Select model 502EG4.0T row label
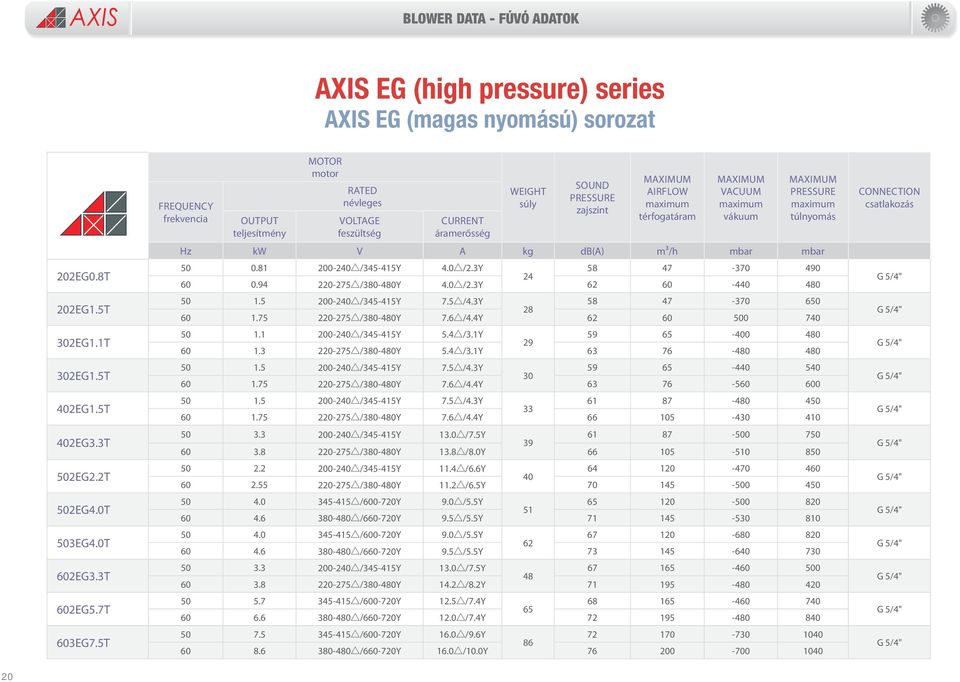The image size is (960, 682). pos(83,509)
